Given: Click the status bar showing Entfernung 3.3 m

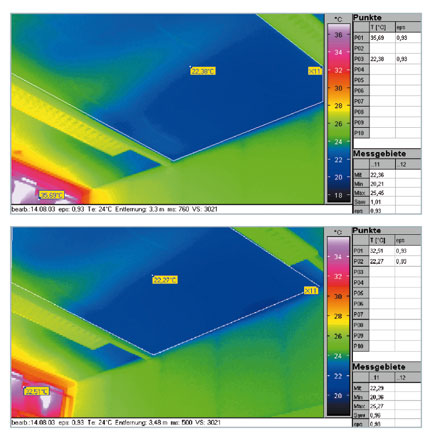Looking at the screenshot, I should [x=181, y=209].
